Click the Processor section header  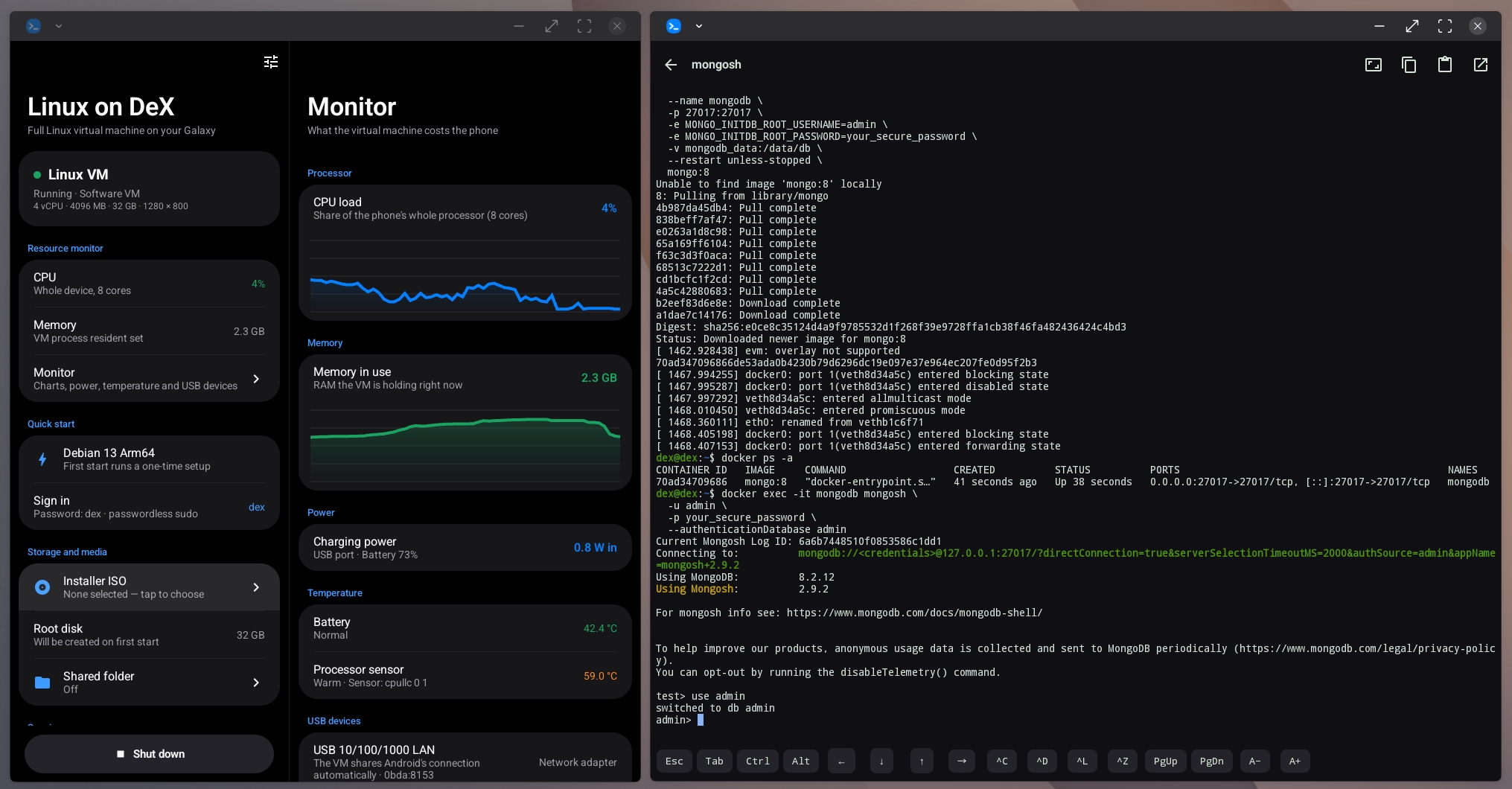coord(330,173)
